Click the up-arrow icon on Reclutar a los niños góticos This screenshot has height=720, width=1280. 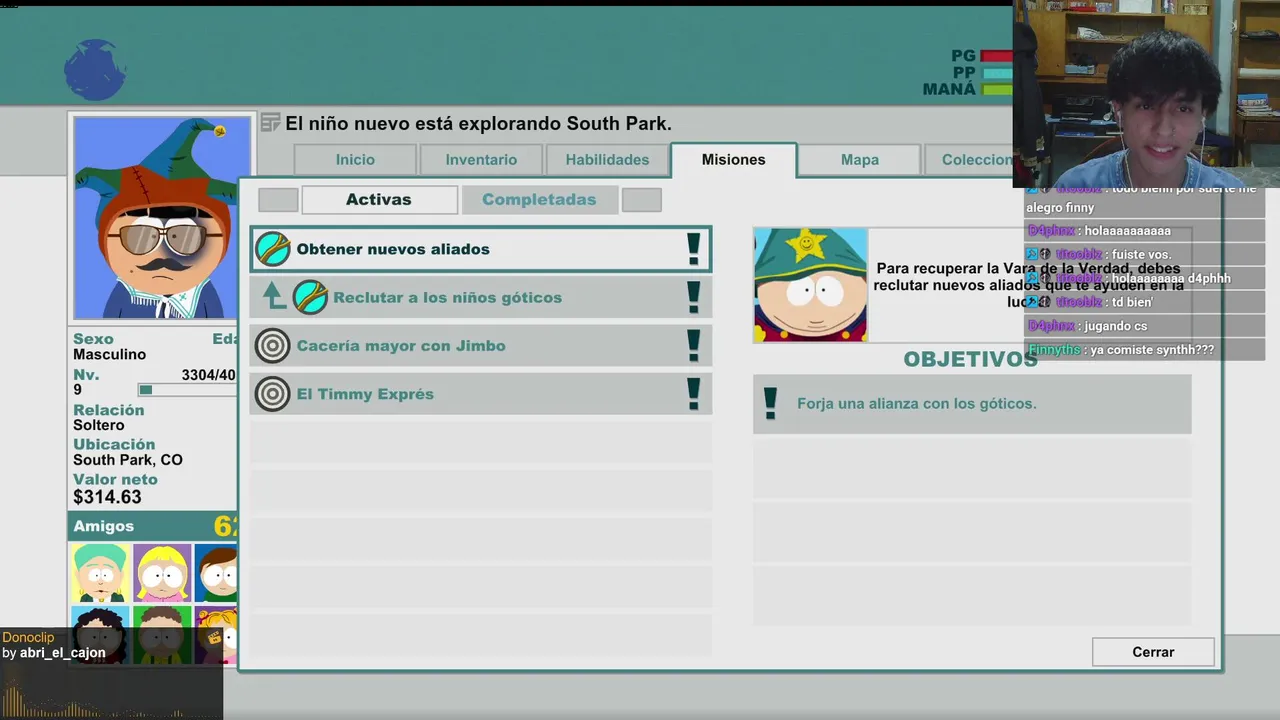[273, 296]
